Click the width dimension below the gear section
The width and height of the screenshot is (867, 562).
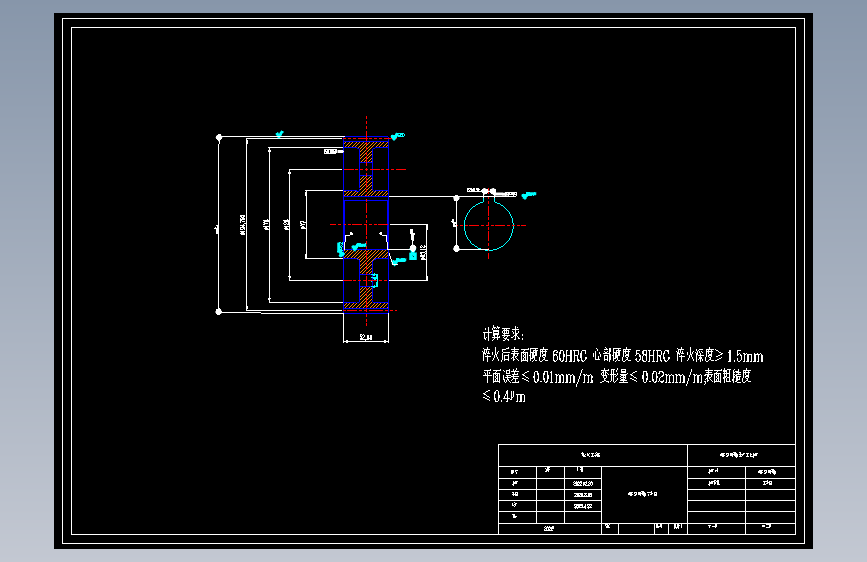pyautogui.click(x=365, y=337)
